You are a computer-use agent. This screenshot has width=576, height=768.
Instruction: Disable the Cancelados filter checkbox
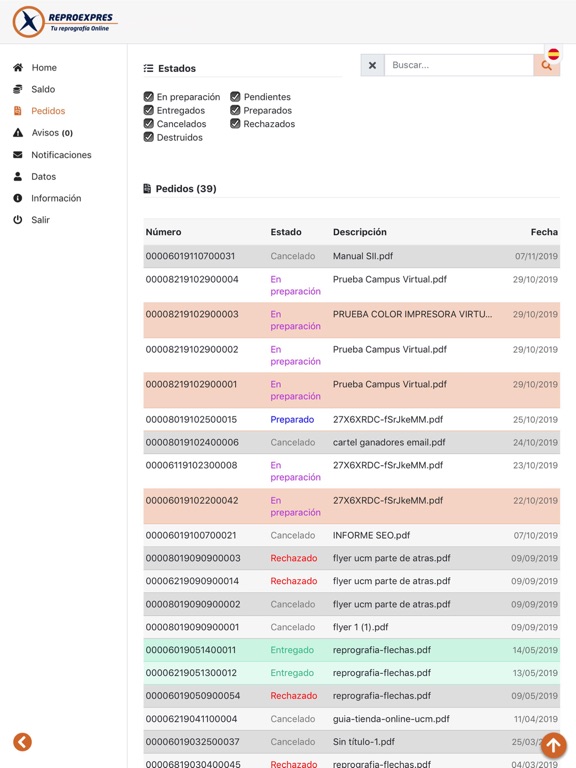(x=148, y=123)
